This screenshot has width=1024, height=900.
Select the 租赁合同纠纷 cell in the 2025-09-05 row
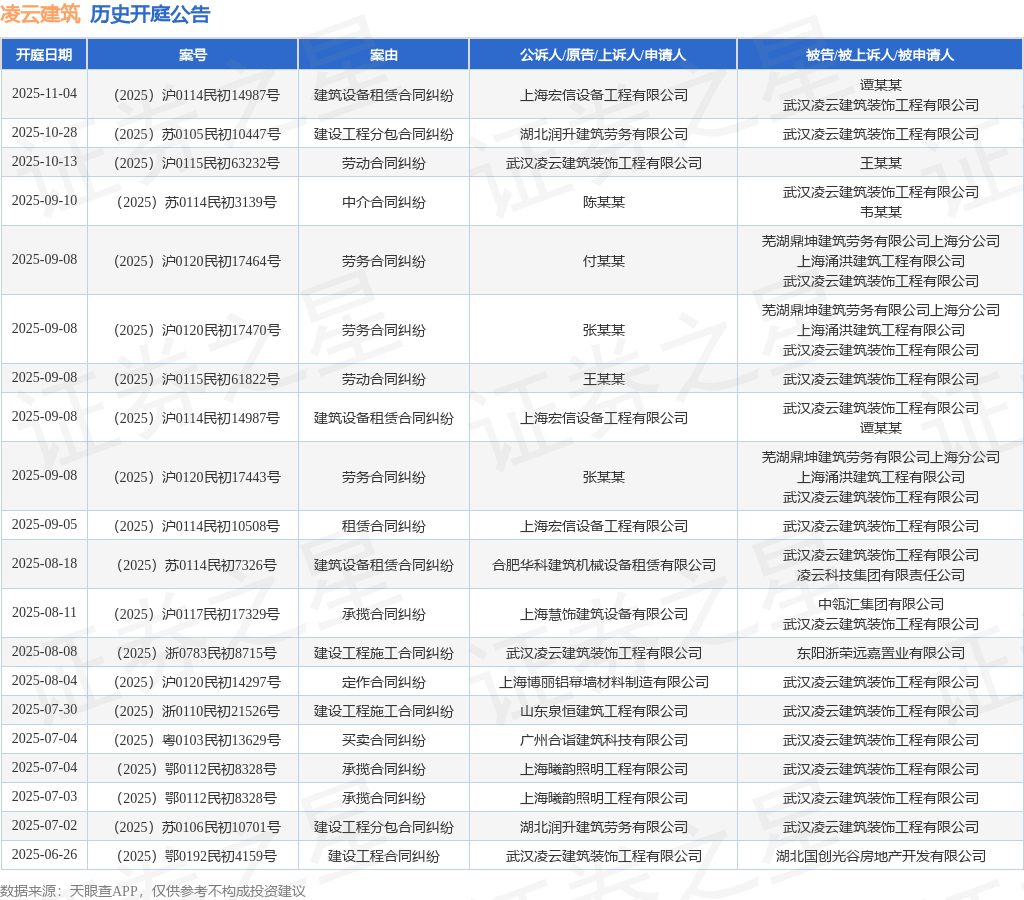[383, 526]
